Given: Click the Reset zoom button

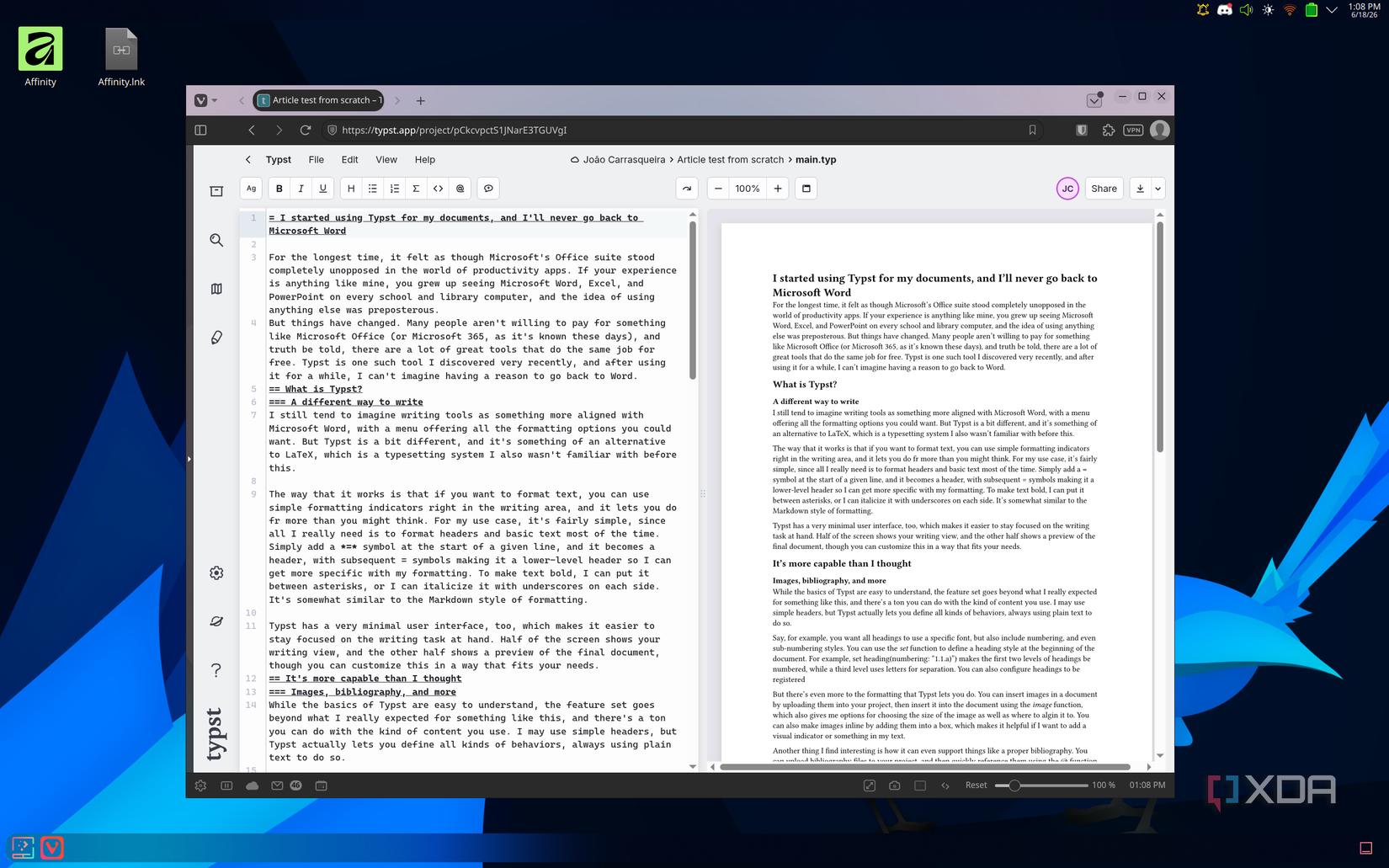Looking at the screenshot, I should click(976, 785).
